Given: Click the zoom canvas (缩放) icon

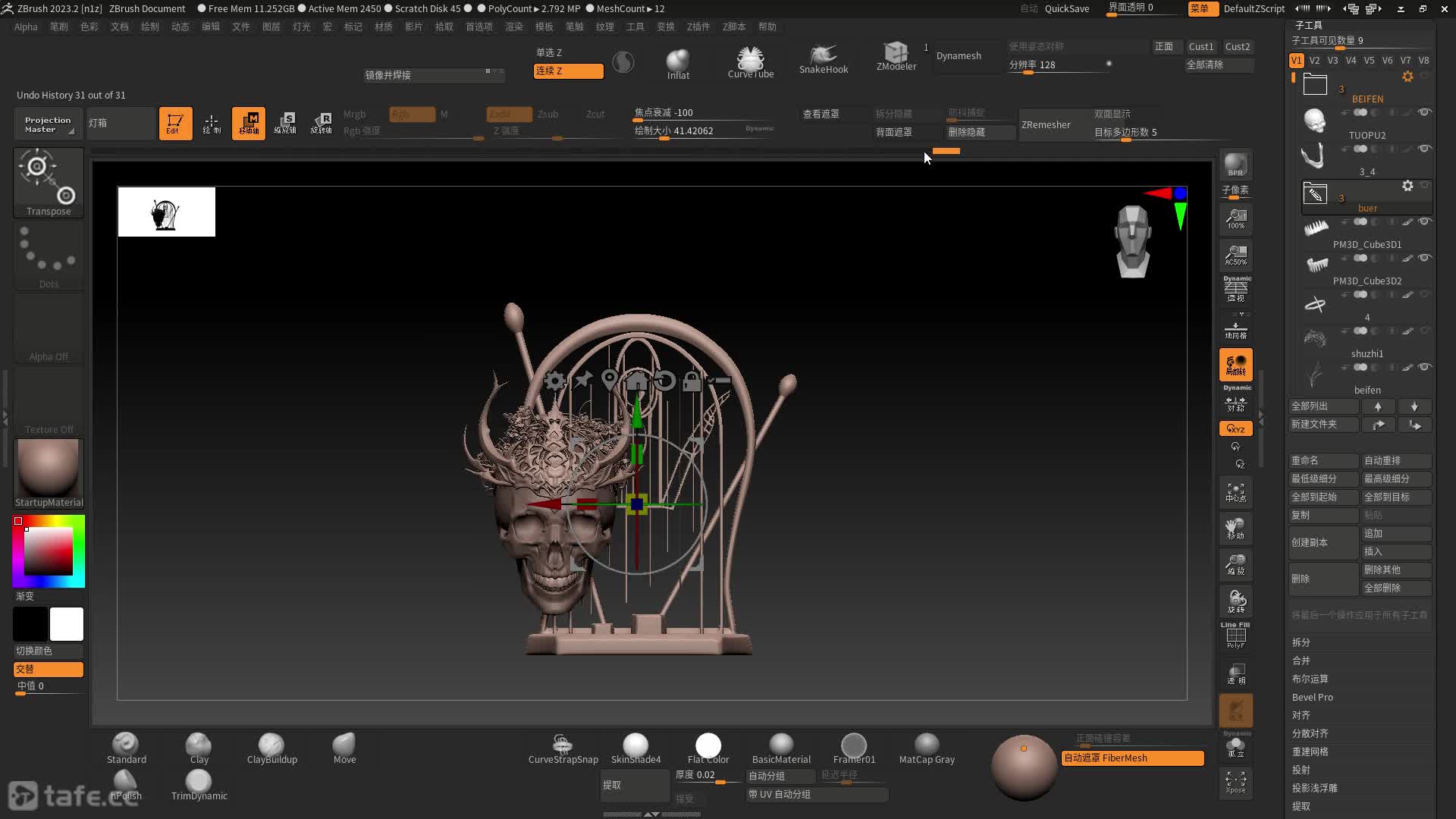Looking at the screenshot, I should [x=1235, y=565].
